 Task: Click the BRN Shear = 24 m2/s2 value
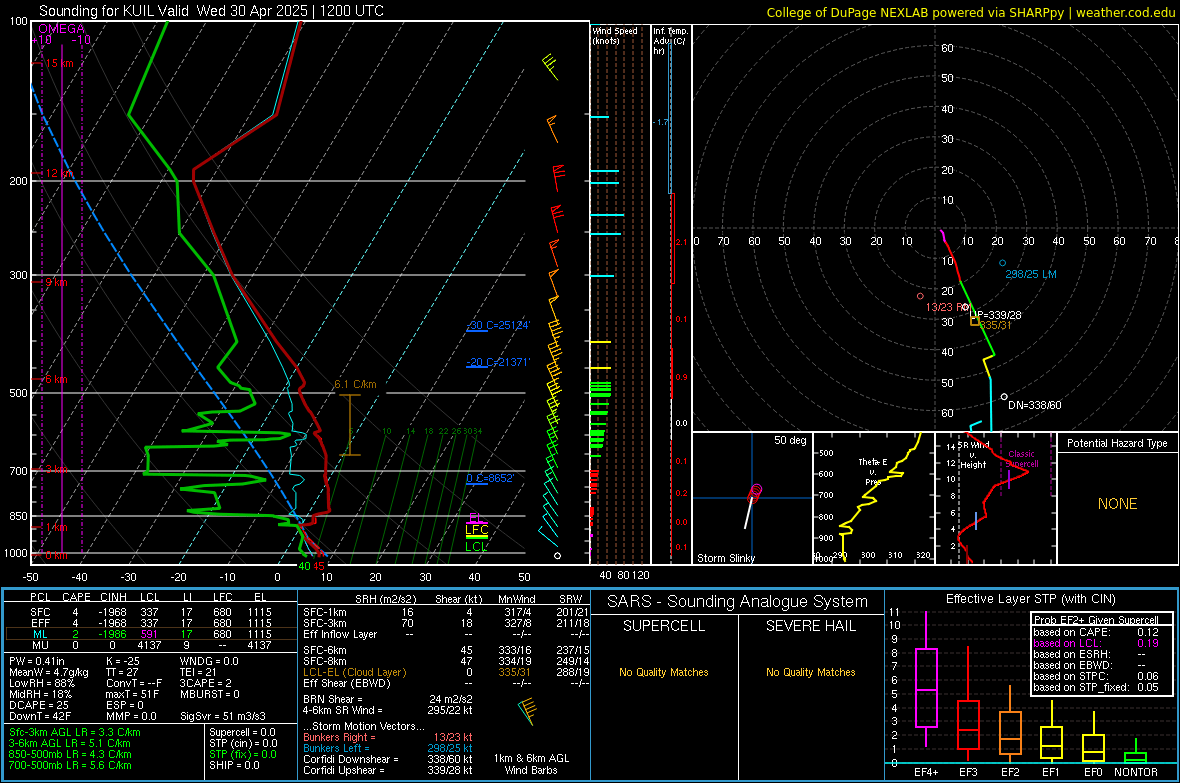tap(388, 699)
